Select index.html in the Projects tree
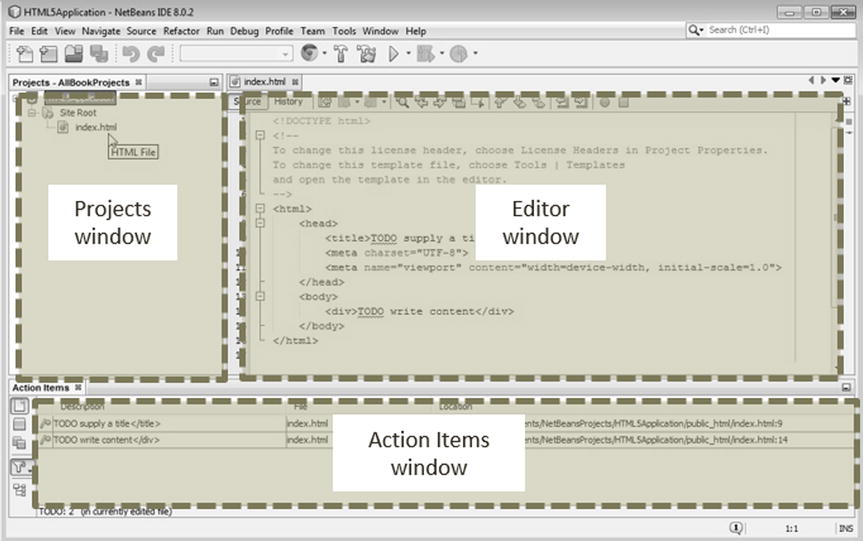Viewport: 863px width, 541px height. pos(96,127)
